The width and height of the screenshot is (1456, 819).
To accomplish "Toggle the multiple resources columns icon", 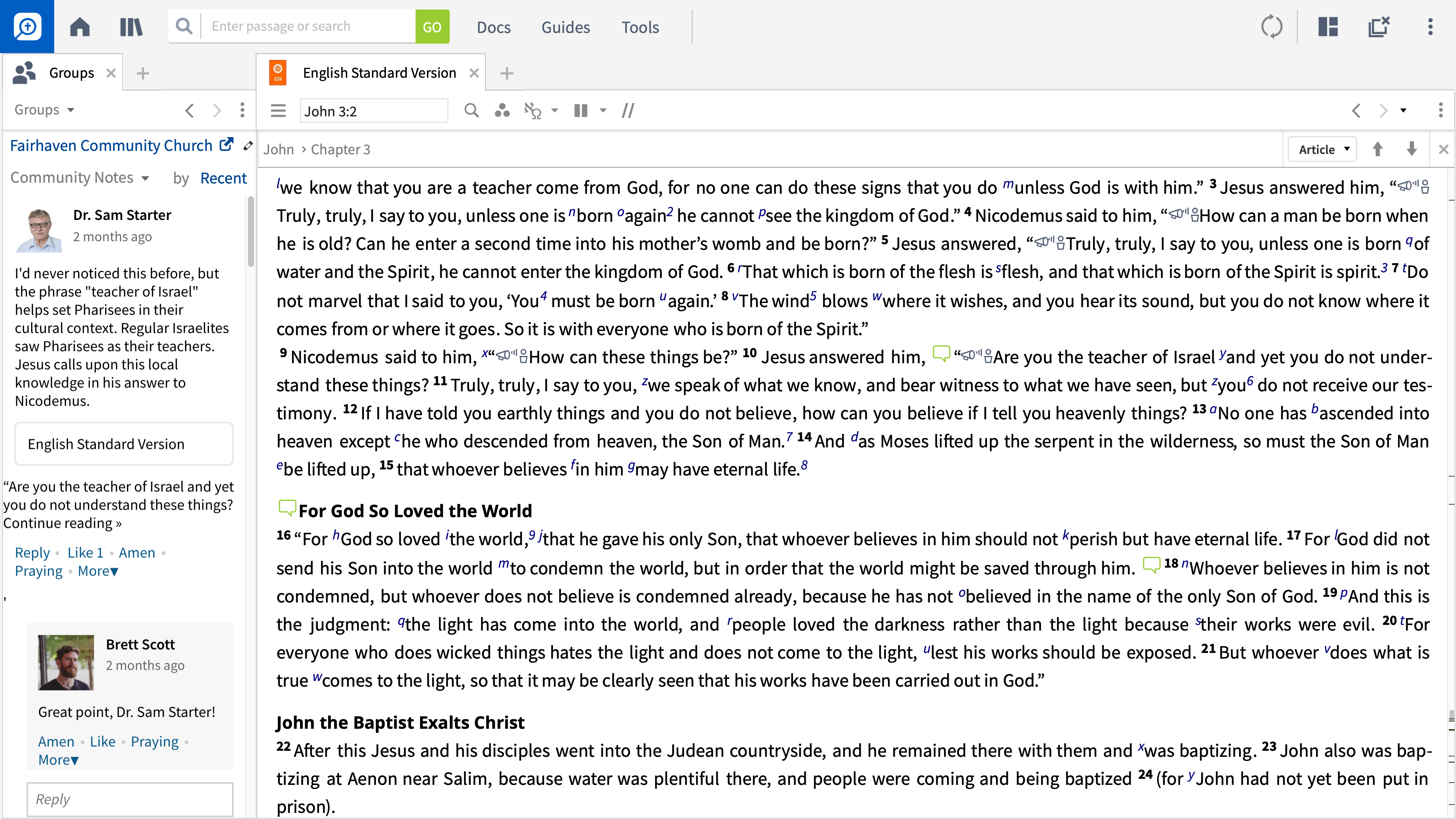I will click(581, 110).
